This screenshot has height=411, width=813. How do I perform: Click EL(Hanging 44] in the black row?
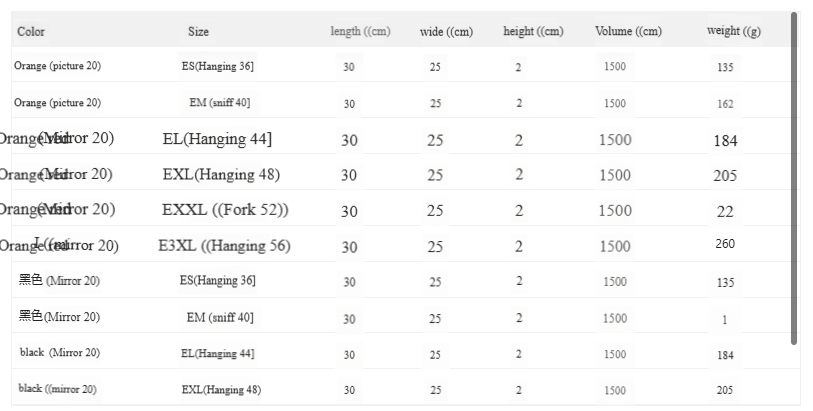(x=217, y=353)
